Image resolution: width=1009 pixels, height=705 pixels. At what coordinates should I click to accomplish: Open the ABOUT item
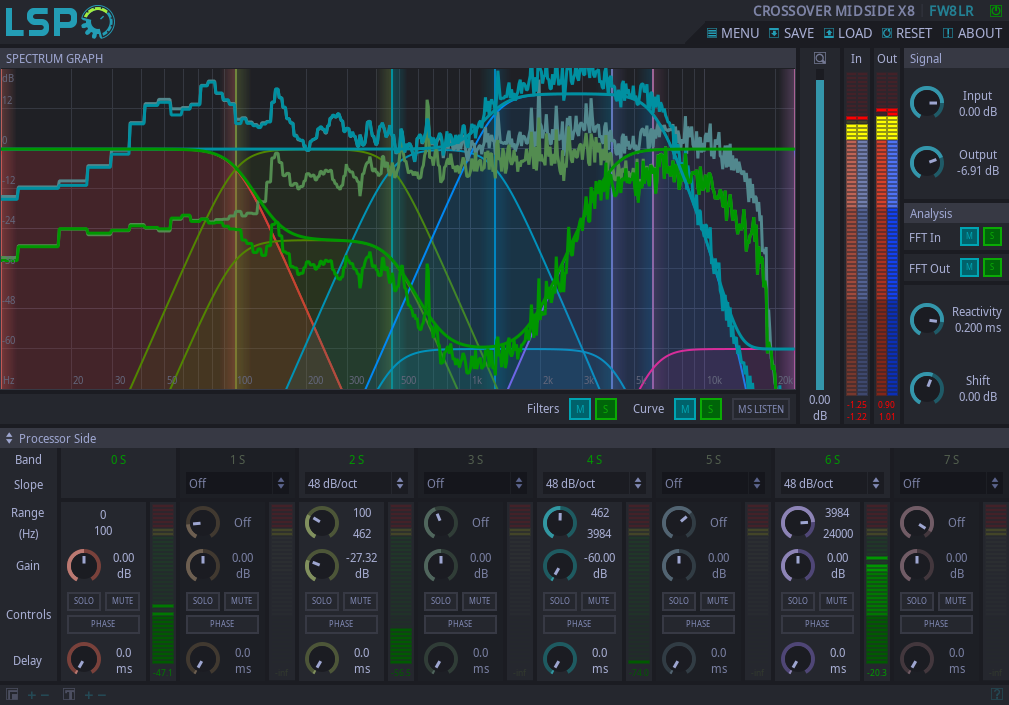(x=972, y=33)
